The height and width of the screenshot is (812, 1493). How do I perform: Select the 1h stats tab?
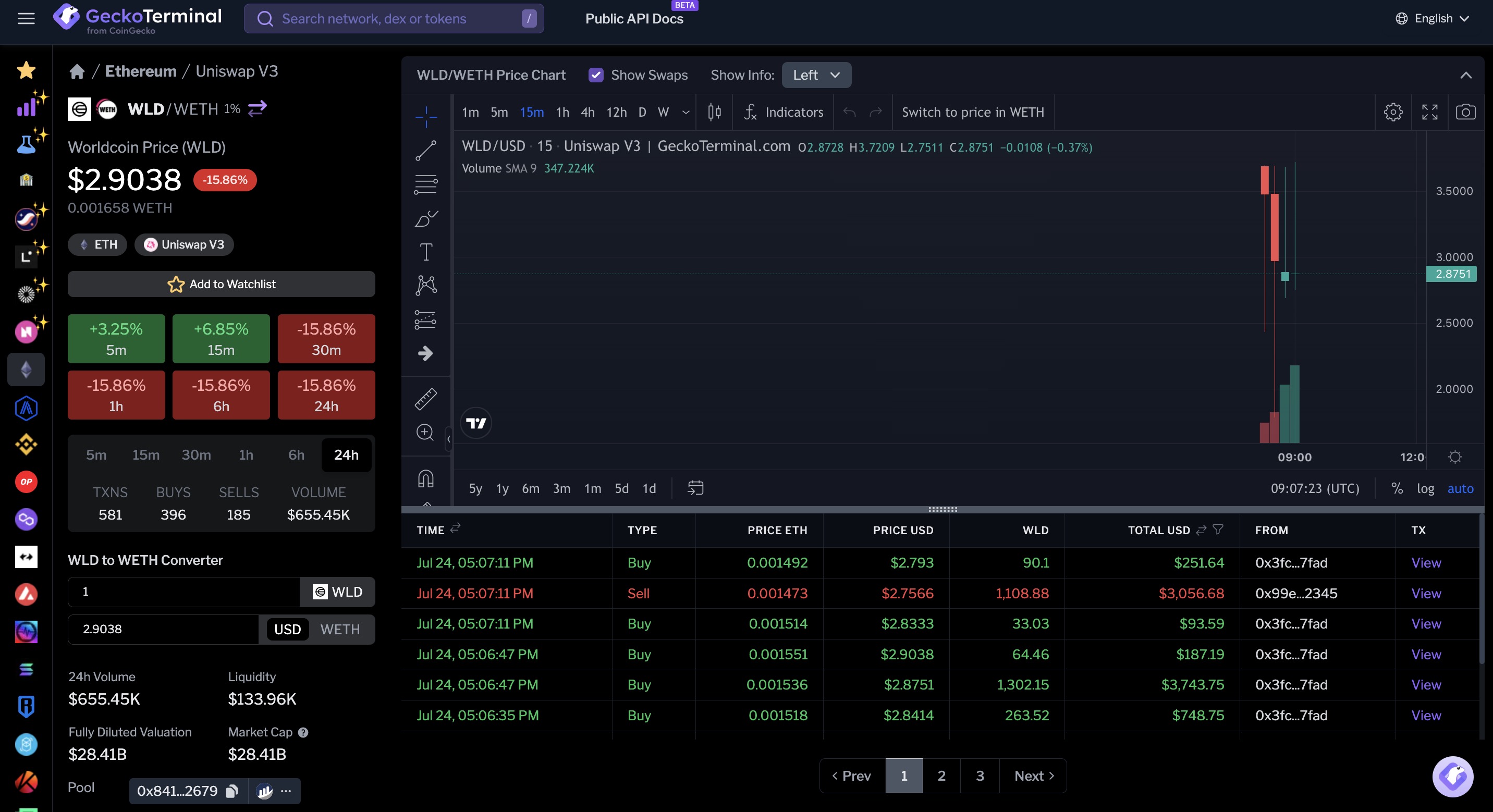click(246, 455)
